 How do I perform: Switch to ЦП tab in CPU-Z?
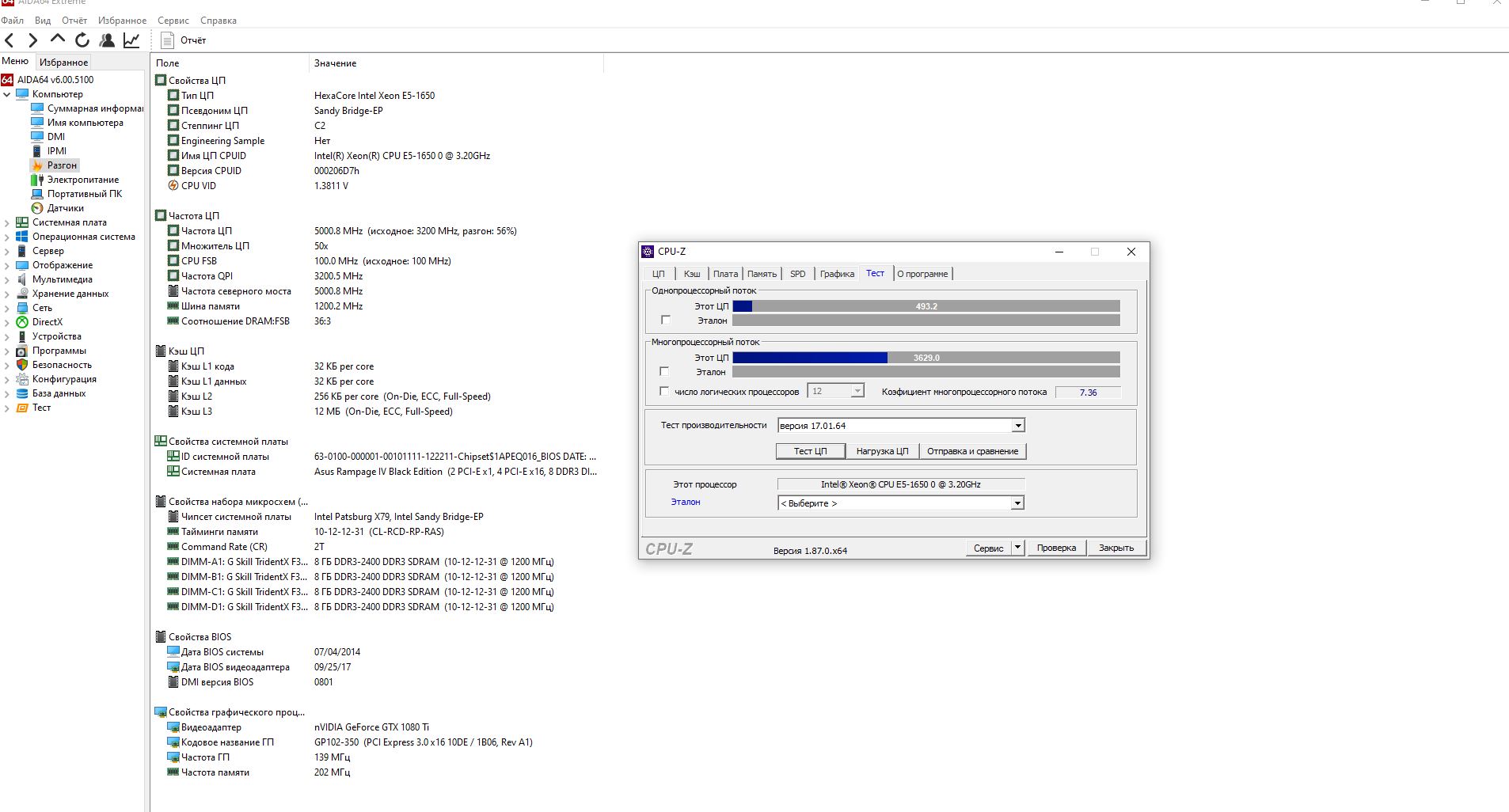659,274
